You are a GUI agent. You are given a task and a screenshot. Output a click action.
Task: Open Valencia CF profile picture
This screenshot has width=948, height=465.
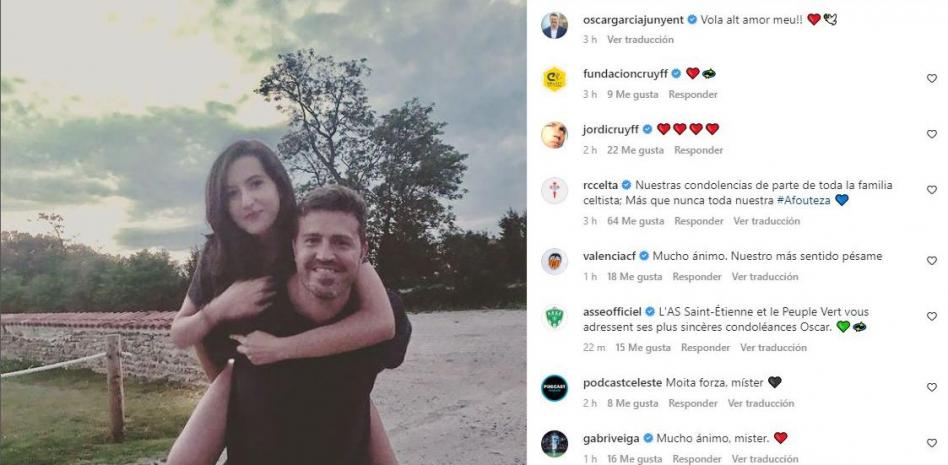(x=554, y=262)
